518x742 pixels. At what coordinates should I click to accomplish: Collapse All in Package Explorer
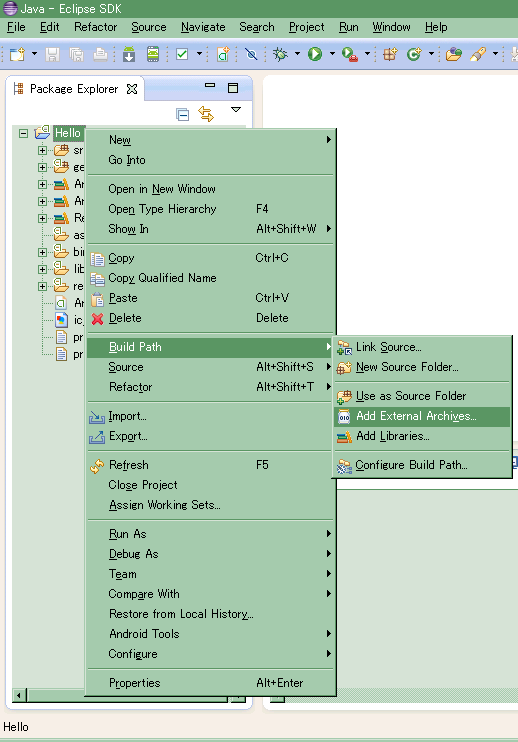pos(183,115)
